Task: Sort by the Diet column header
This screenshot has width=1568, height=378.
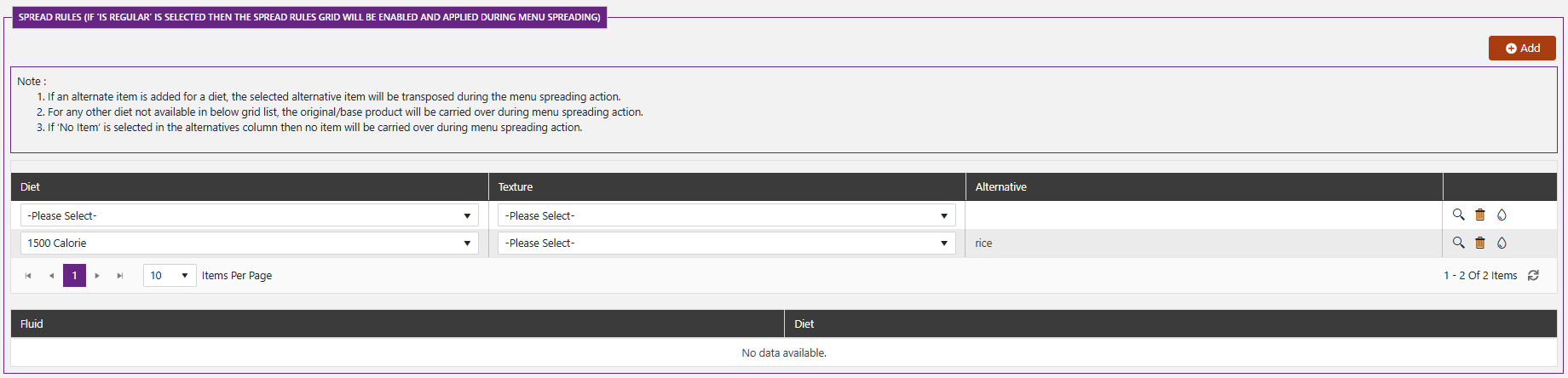Action: coord(30,186)
